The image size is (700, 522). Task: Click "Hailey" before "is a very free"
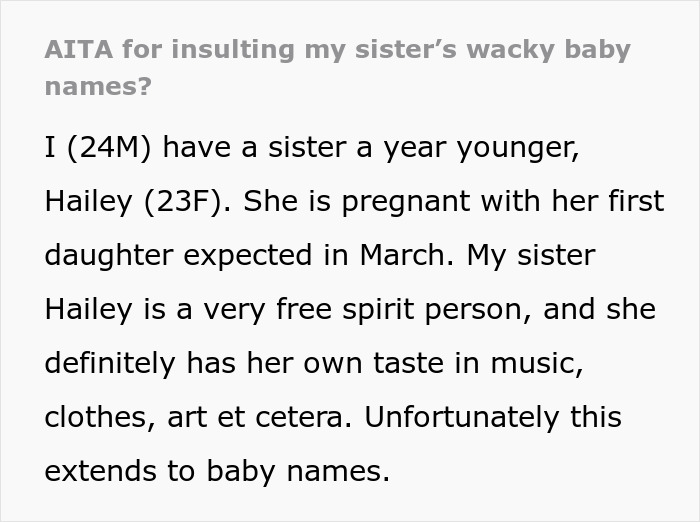coord(89,310)
